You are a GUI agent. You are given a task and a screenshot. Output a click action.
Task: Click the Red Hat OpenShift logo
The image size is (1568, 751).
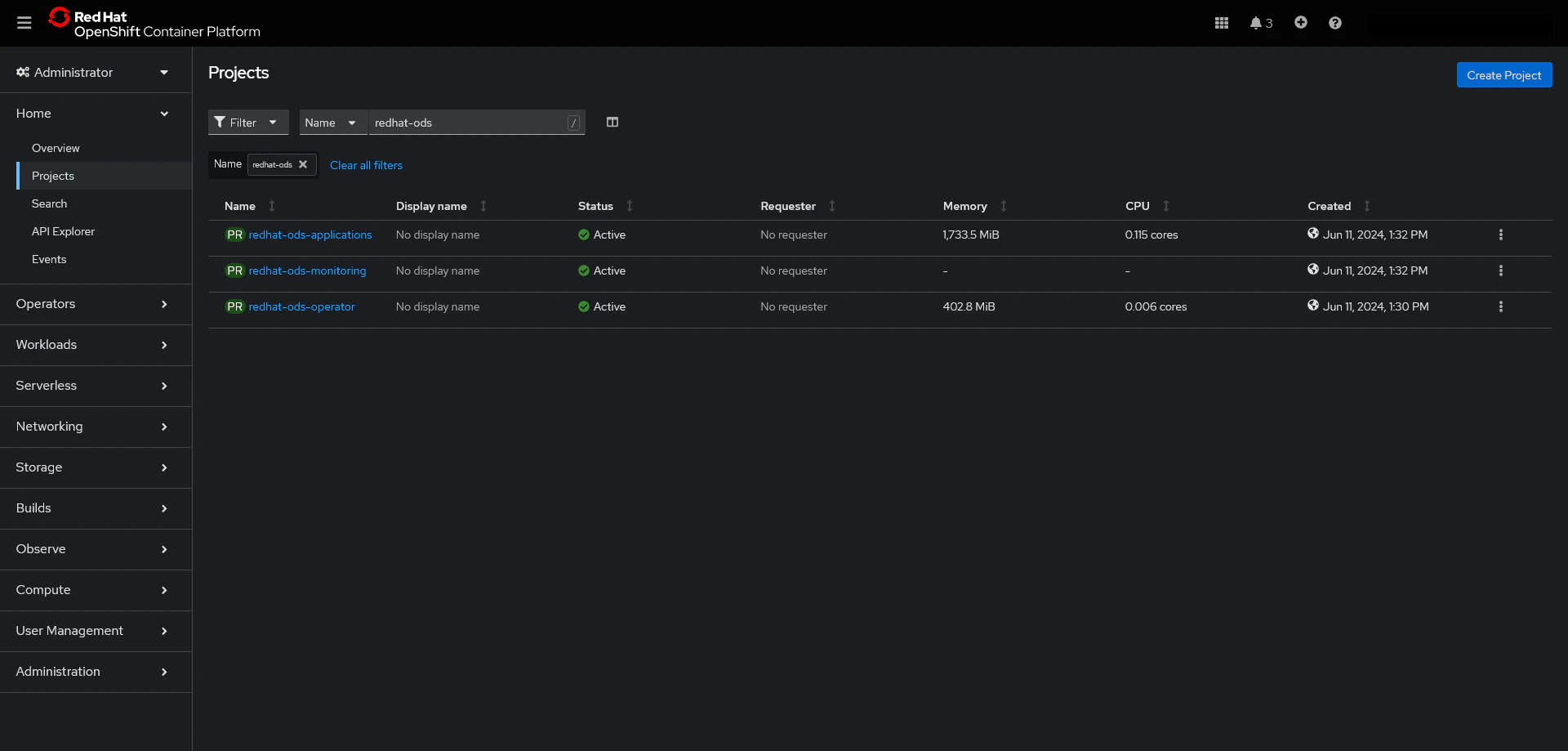tap(154, 23)
